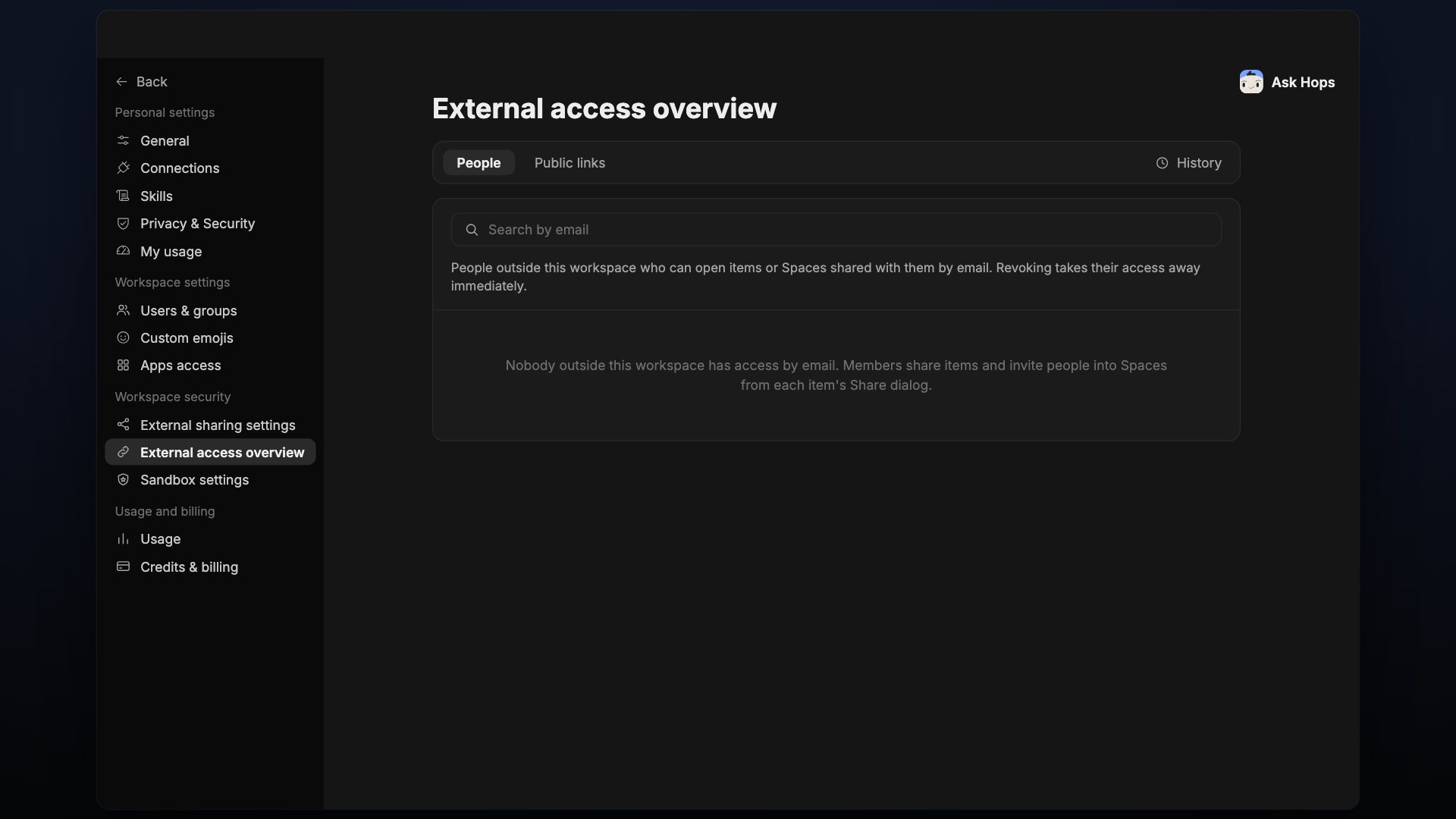Click the 'Nobody outside this workspace' message
The image size is (1456, 819).
836,375
